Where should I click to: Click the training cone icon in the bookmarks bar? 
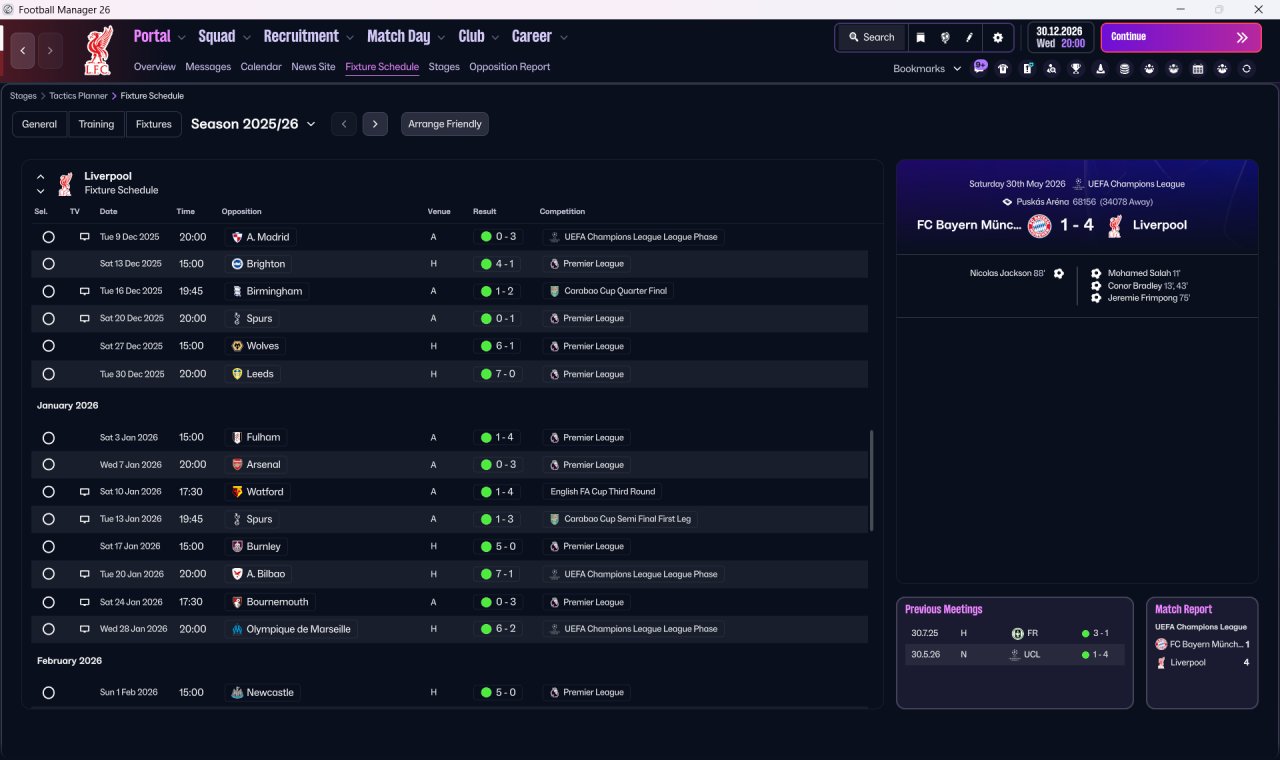click(1100, 69)
